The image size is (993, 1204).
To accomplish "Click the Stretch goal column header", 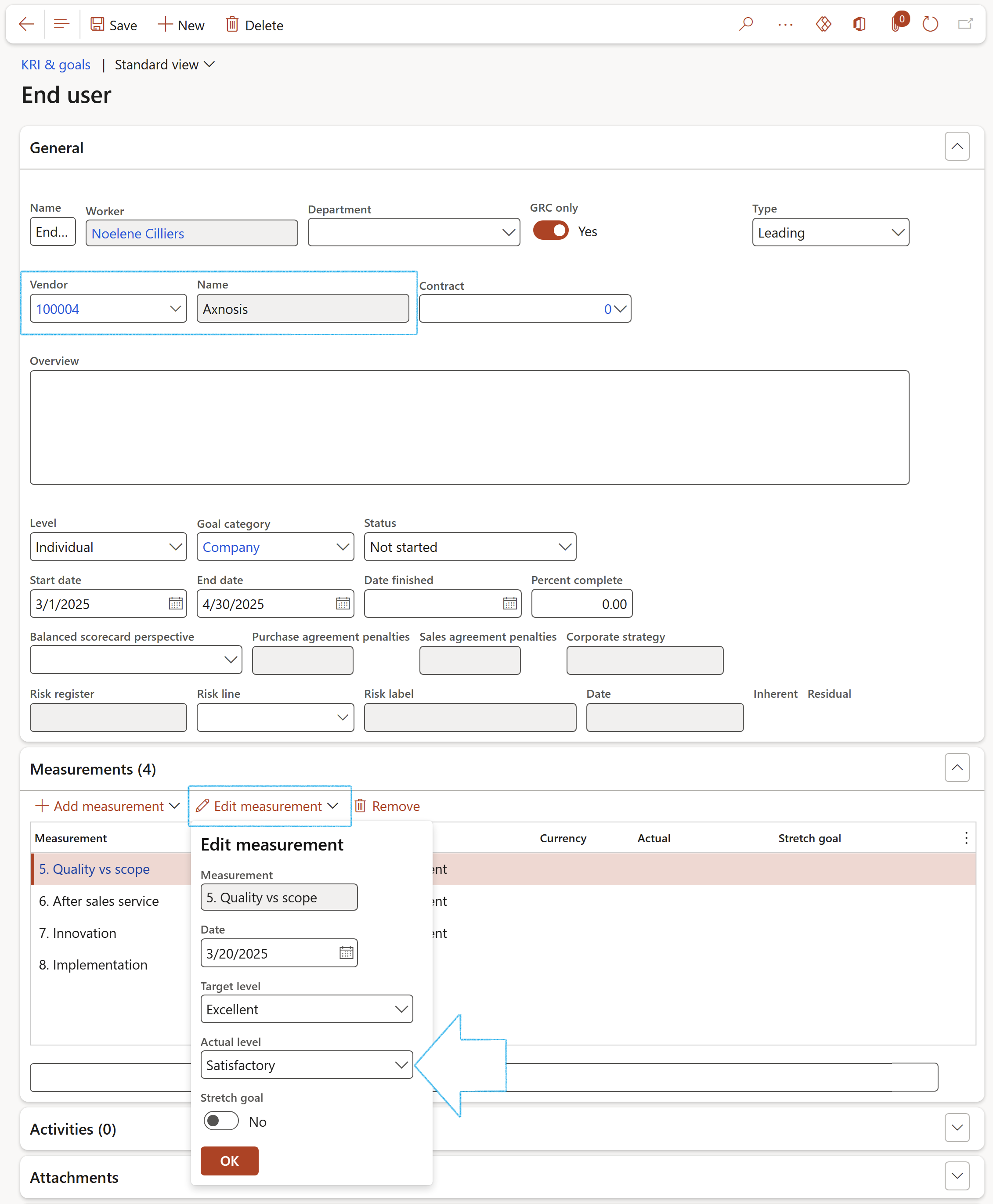I will pyautogui.click(x=809, y=839).
